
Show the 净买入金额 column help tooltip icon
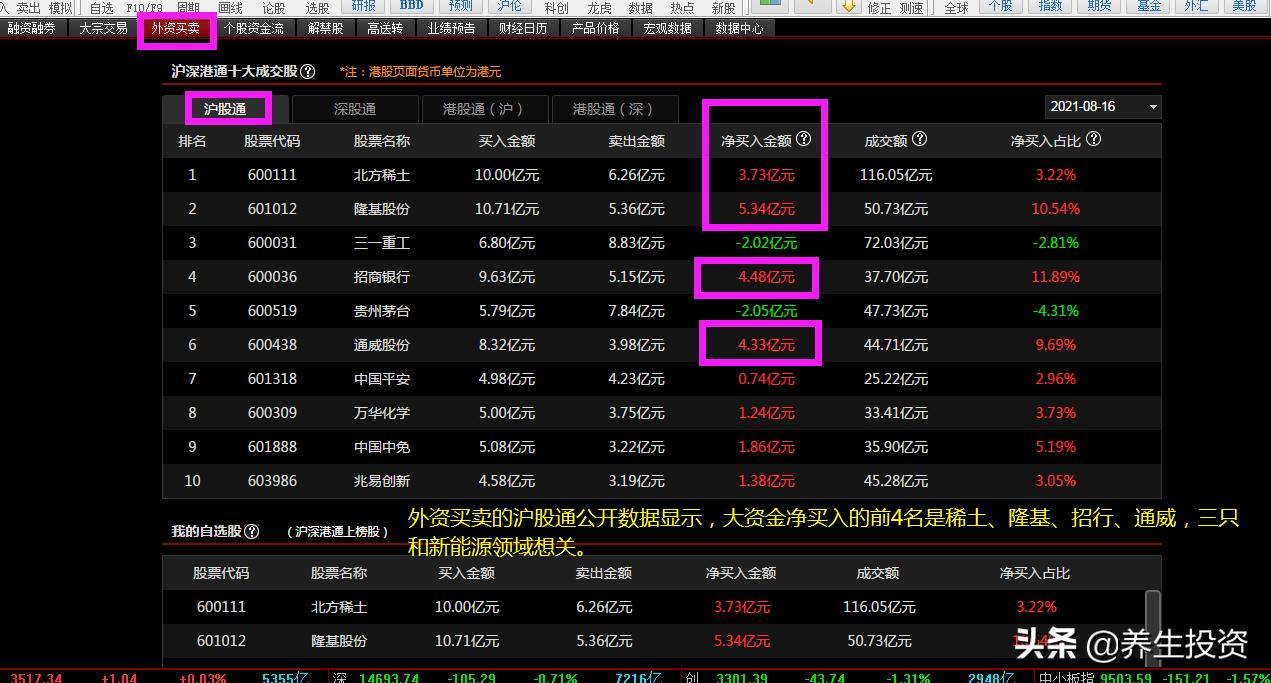804,140
